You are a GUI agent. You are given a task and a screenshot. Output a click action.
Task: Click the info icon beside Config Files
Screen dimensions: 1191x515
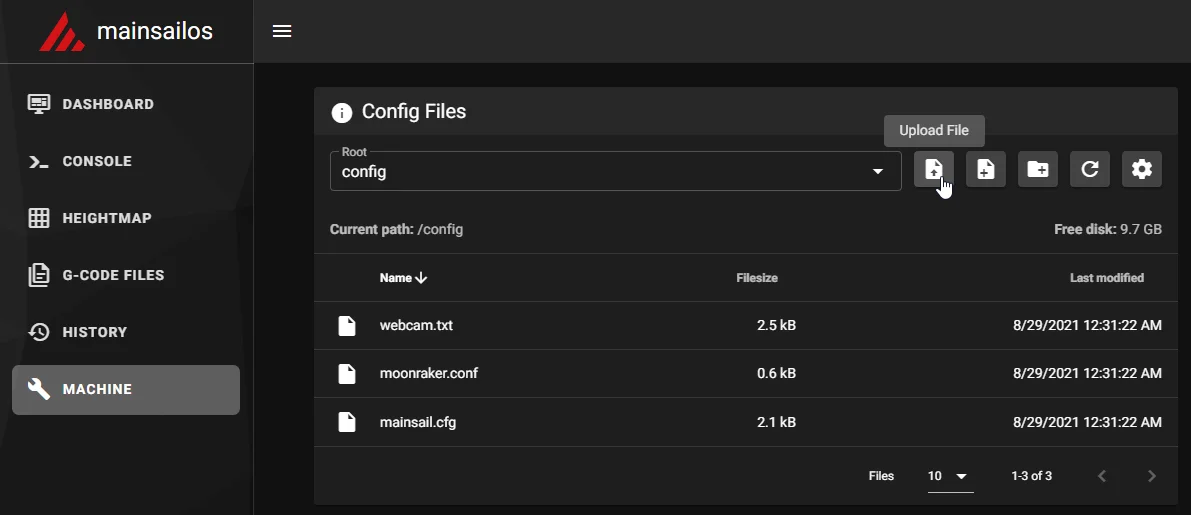342,112
